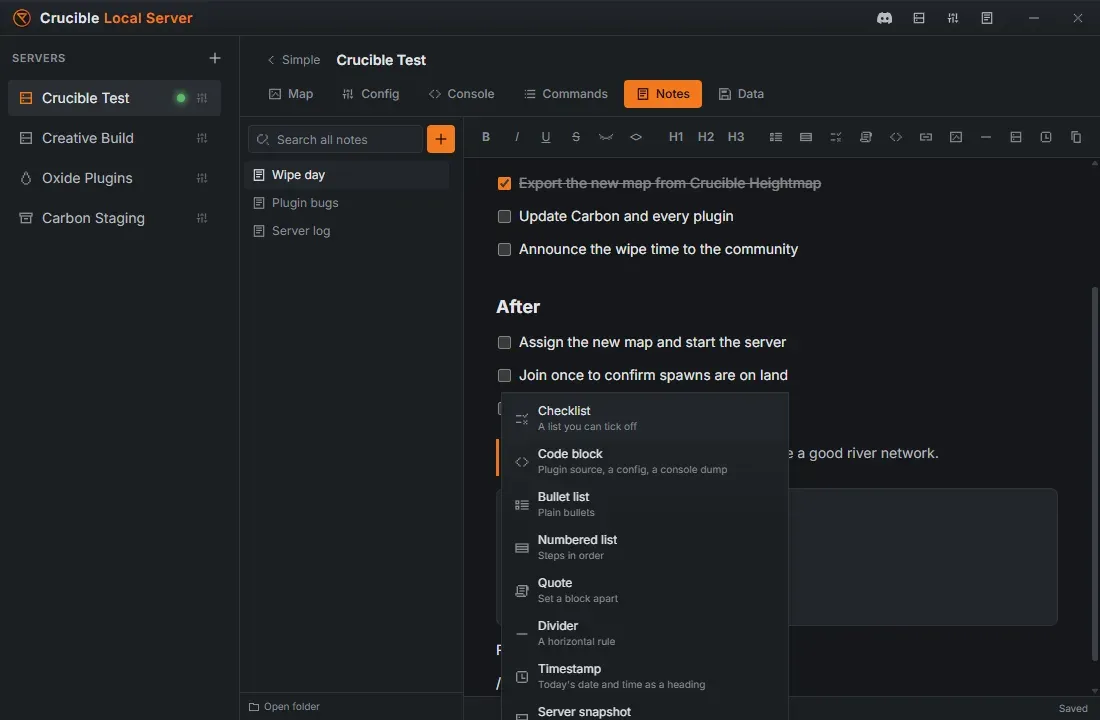Screen dimensions: 1100x720
Task: Insert a numbered list from the toolbar
Action: coord(806,137)
